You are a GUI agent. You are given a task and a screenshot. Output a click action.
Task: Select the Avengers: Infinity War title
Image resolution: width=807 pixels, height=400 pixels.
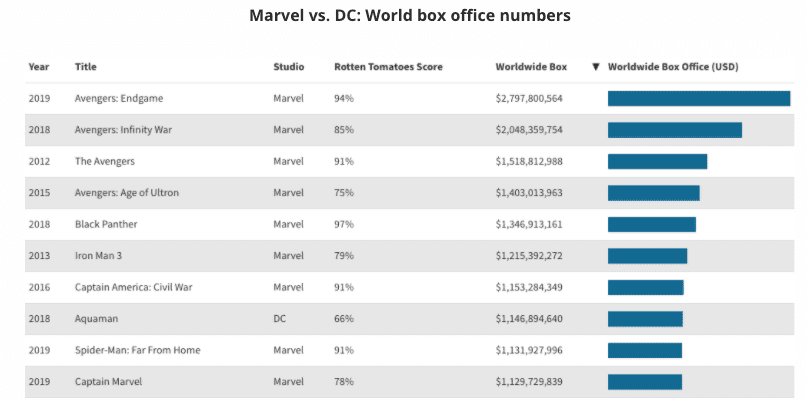(123, 130)
